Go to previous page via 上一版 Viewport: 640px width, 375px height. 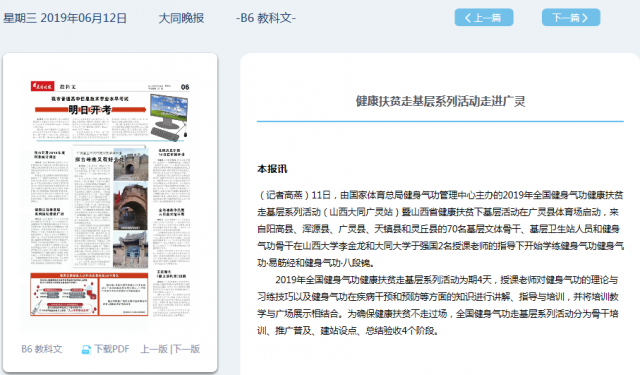[154, 349]
